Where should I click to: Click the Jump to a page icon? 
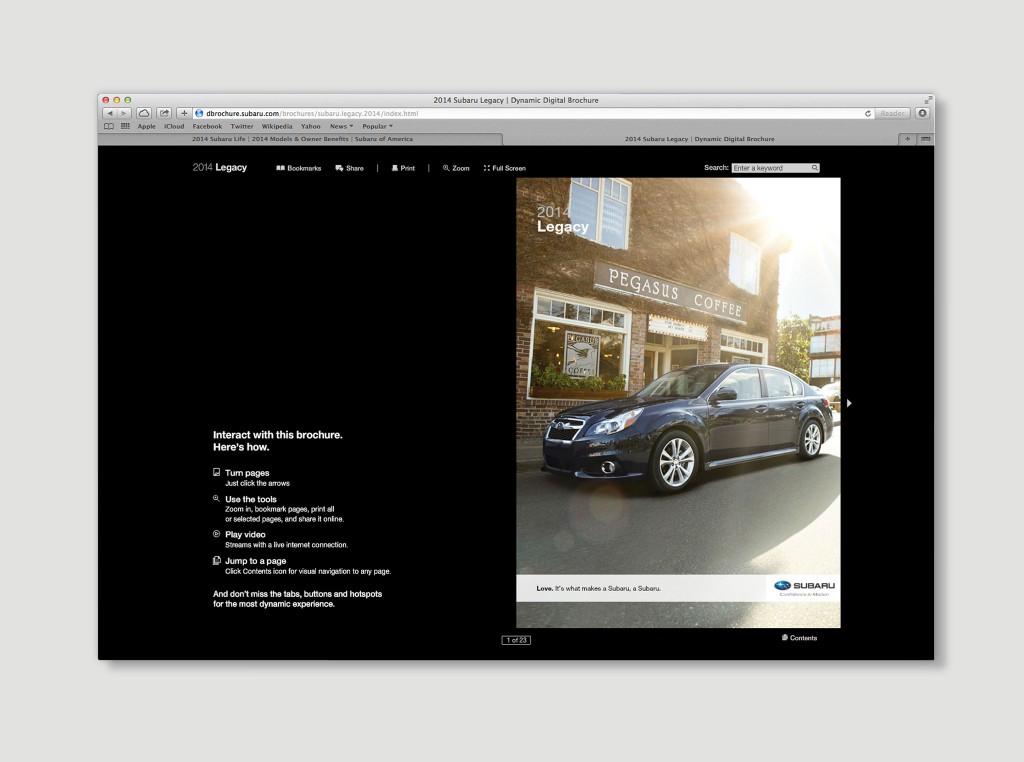tap(217, 561)
